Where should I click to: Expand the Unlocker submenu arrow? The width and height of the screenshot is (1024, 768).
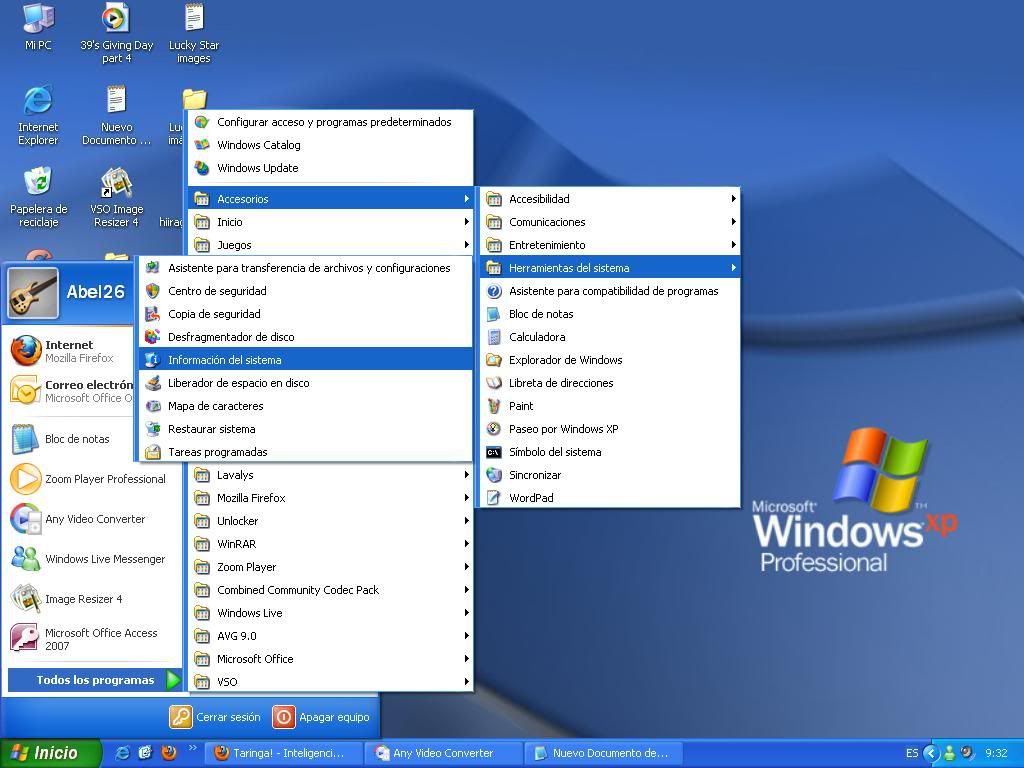click(x=466, y=520)
